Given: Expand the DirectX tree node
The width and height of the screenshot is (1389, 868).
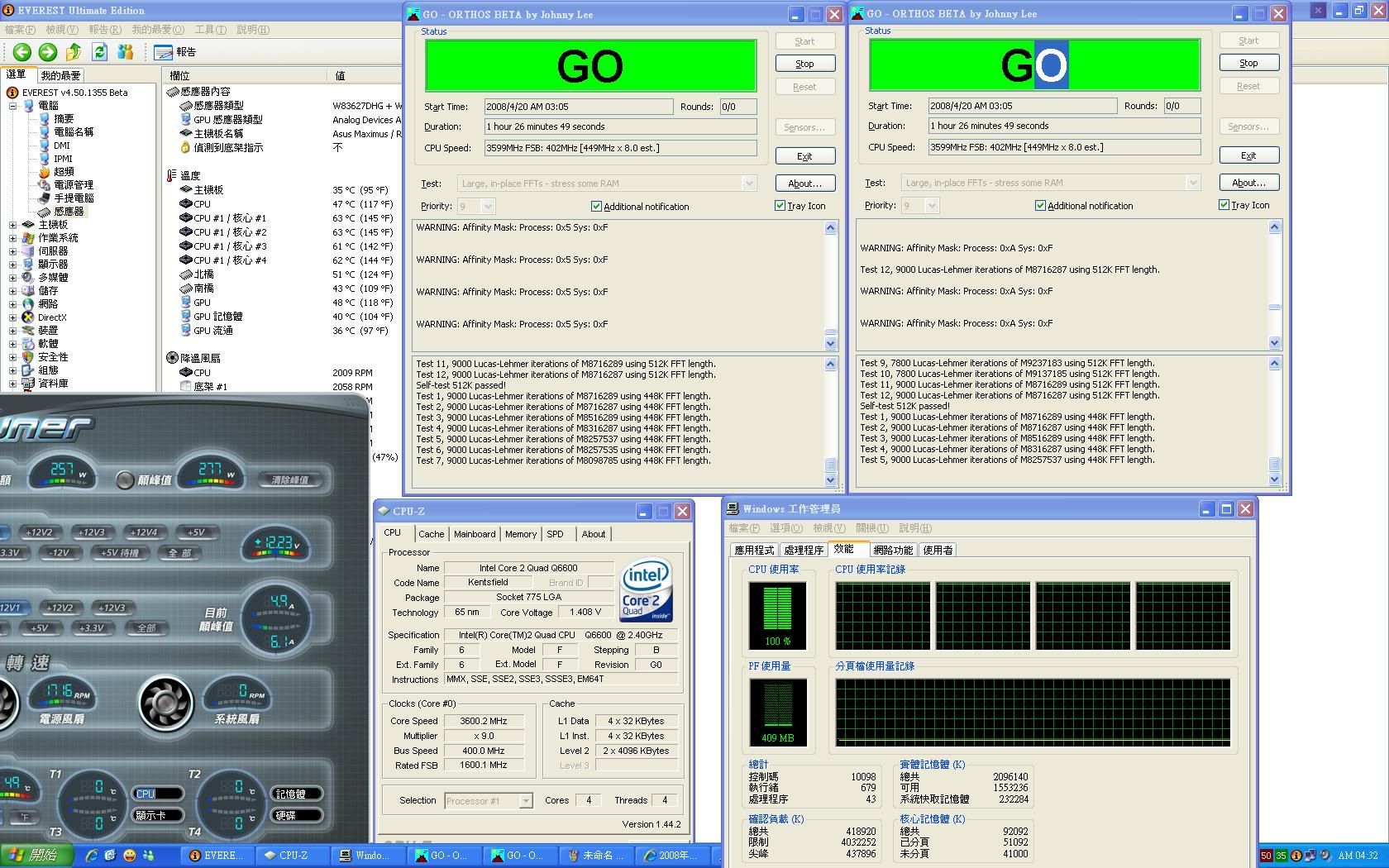Looking at the screenshot, I should (x=12, y=317).
